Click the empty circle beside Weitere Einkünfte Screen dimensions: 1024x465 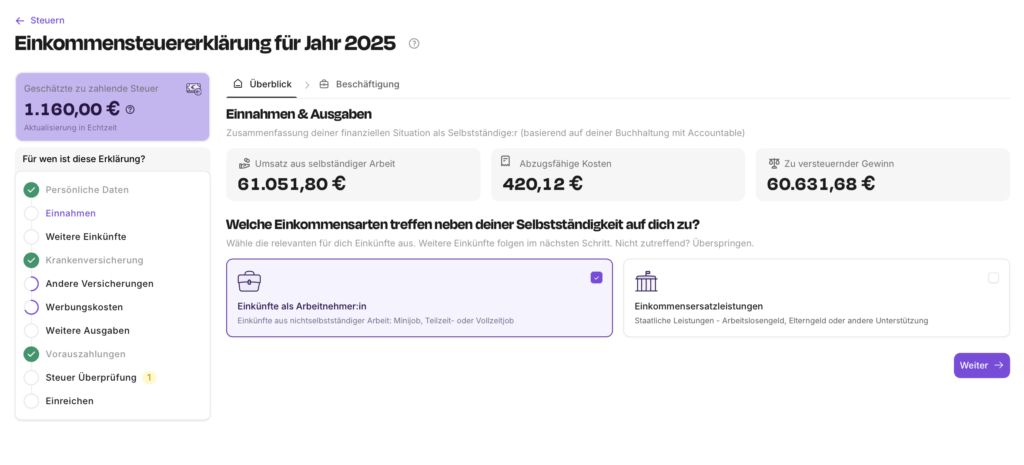click(31, 236)
